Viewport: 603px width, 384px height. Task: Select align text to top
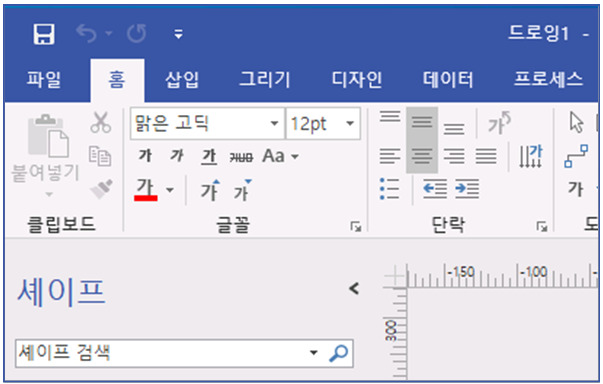pos(390,116)
